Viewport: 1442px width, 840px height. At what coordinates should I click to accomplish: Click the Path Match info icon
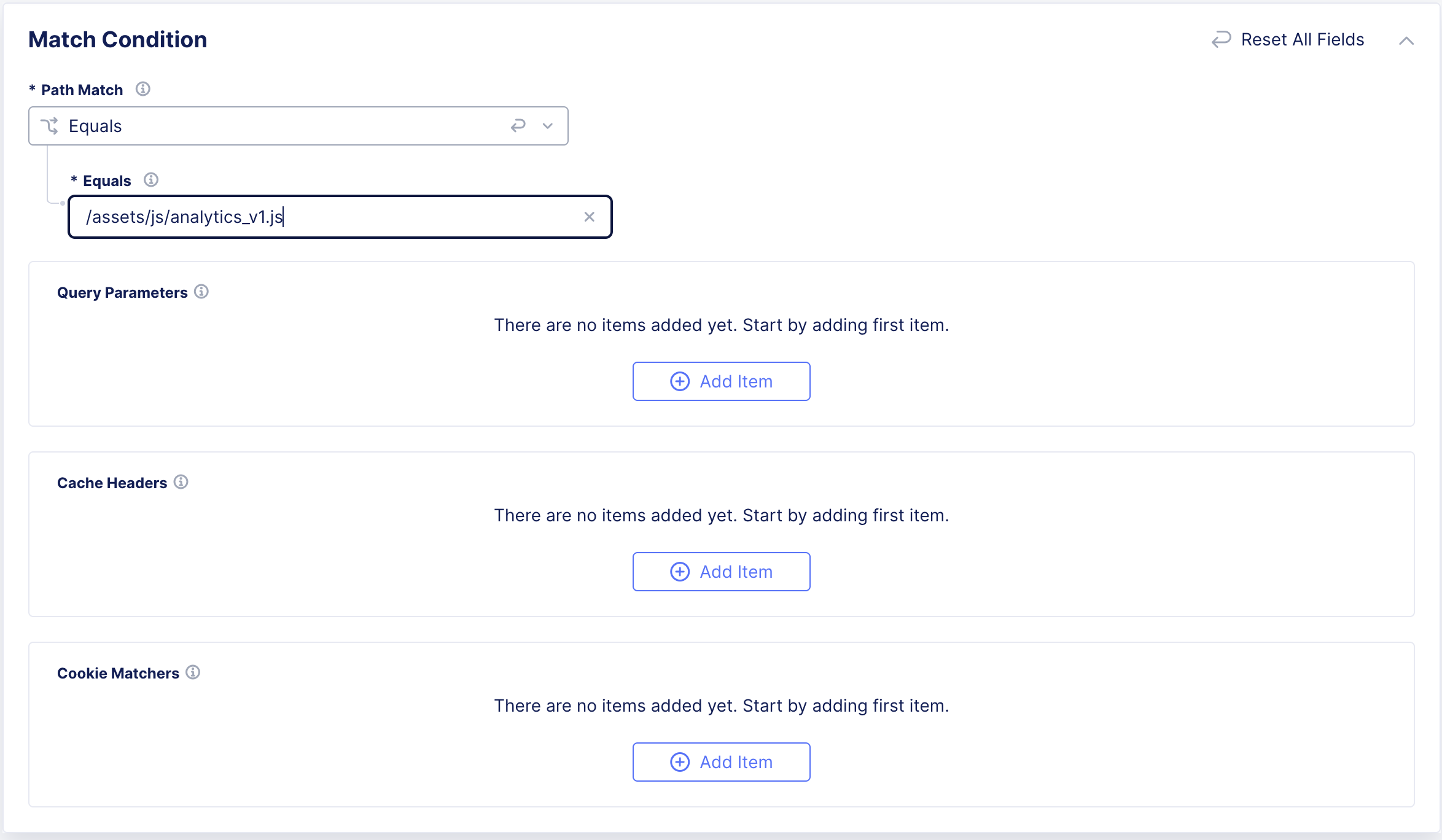point(142,89)
